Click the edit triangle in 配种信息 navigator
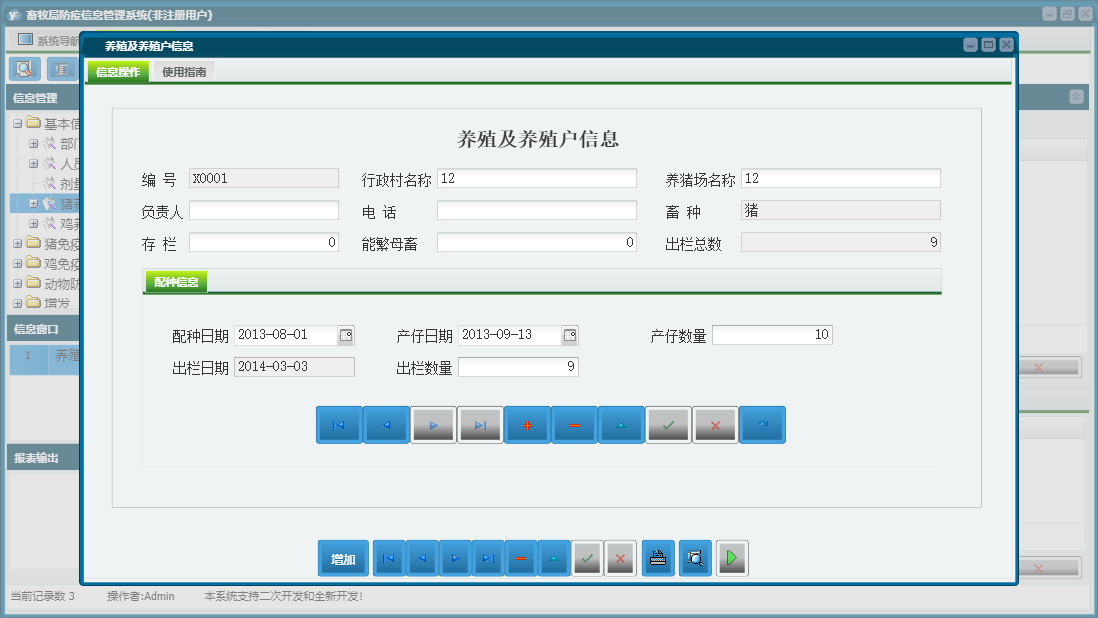 pyautogui.click(x=621, y=425)
